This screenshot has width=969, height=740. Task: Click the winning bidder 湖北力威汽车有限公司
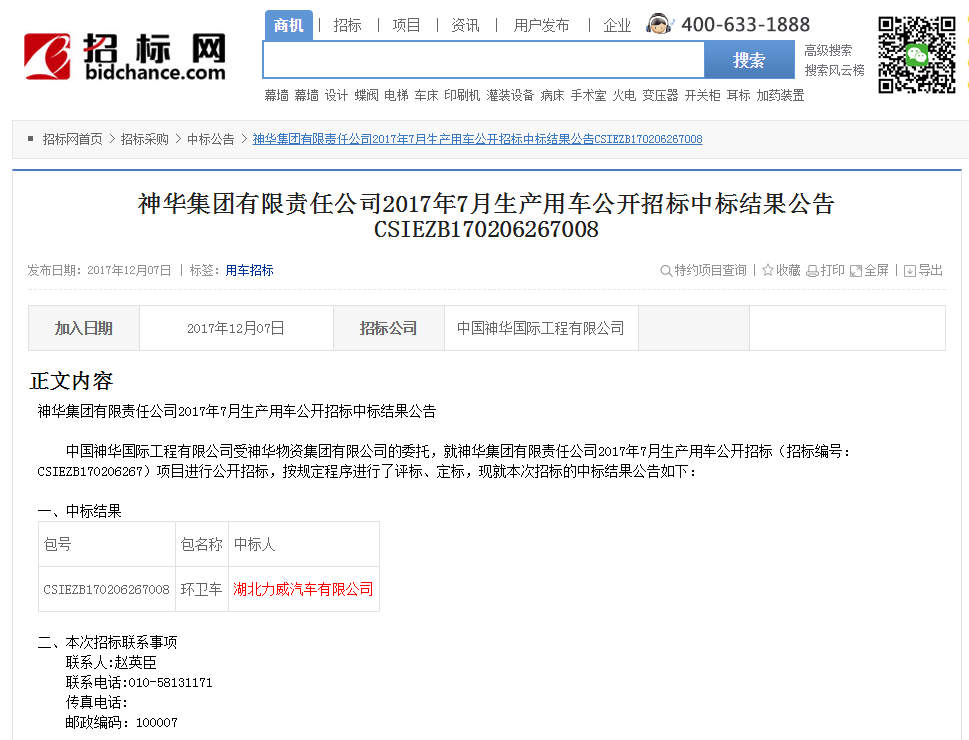pyautogui.click(x=303, y=589)
